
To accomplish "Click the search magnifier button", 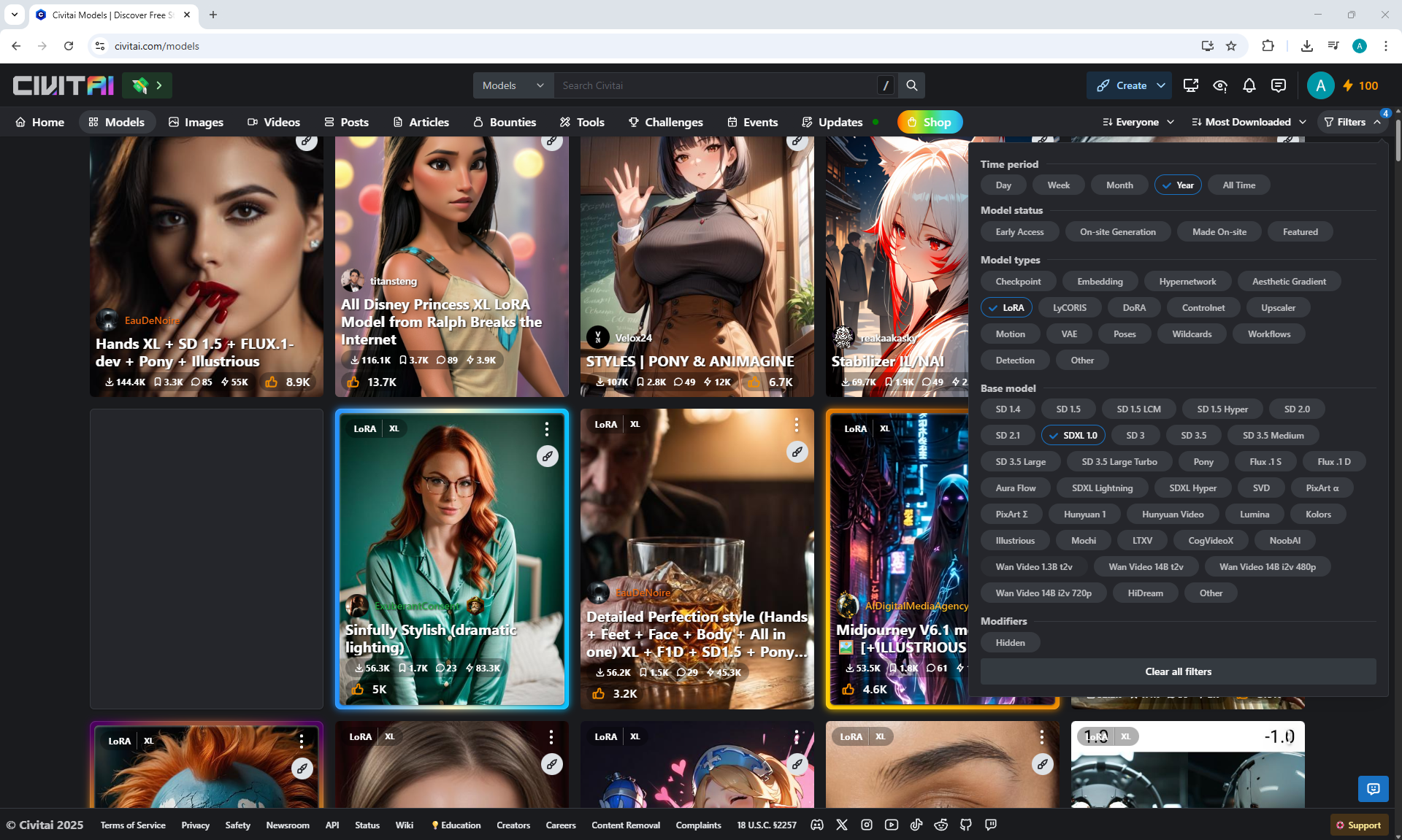I will 911,85.
